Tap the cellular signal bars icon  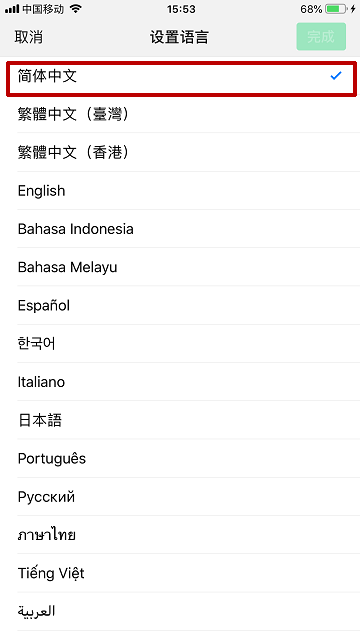coord(12,9)
